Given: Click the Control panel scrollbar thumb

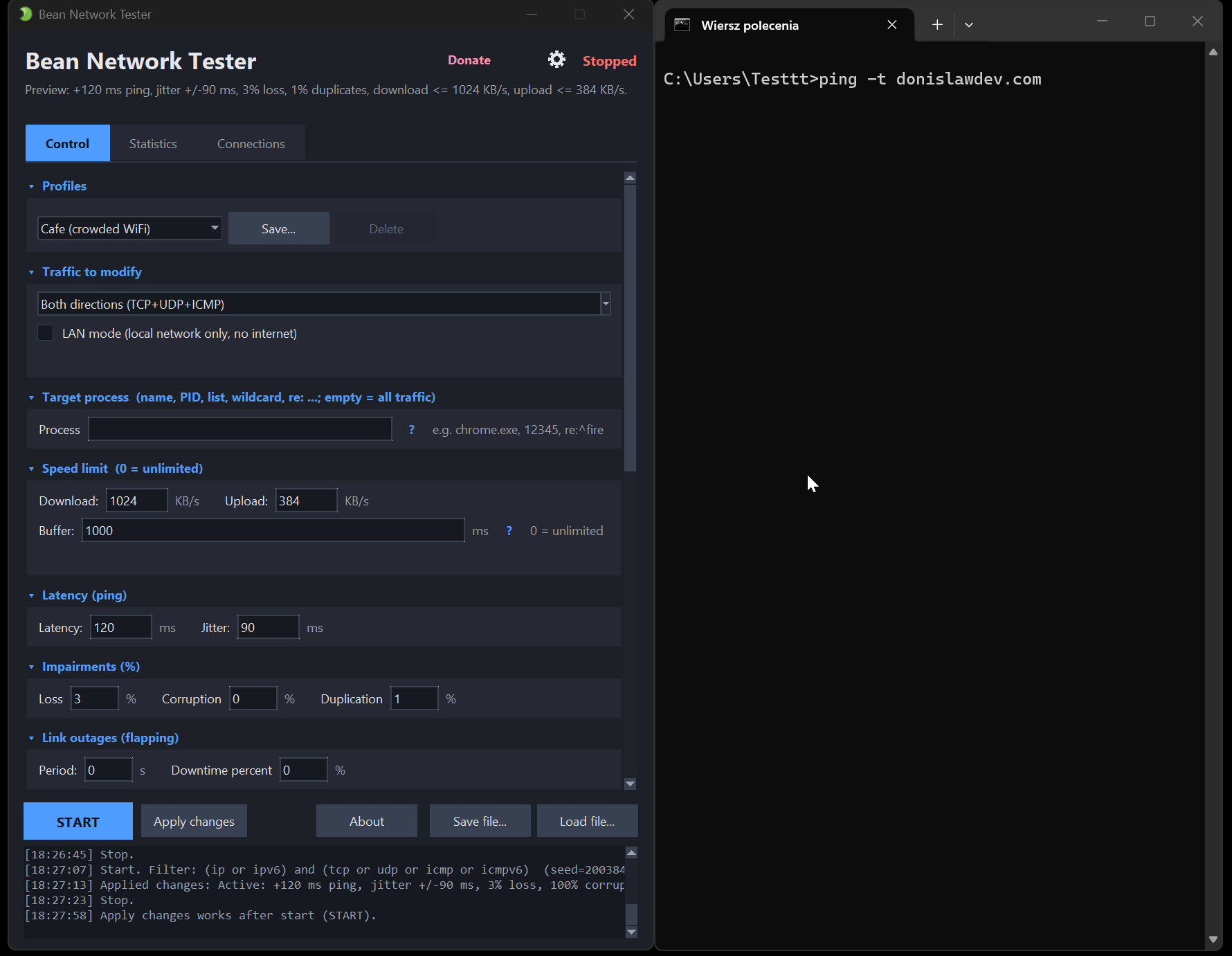Looking at the screenshot, I should click(630, 327).
